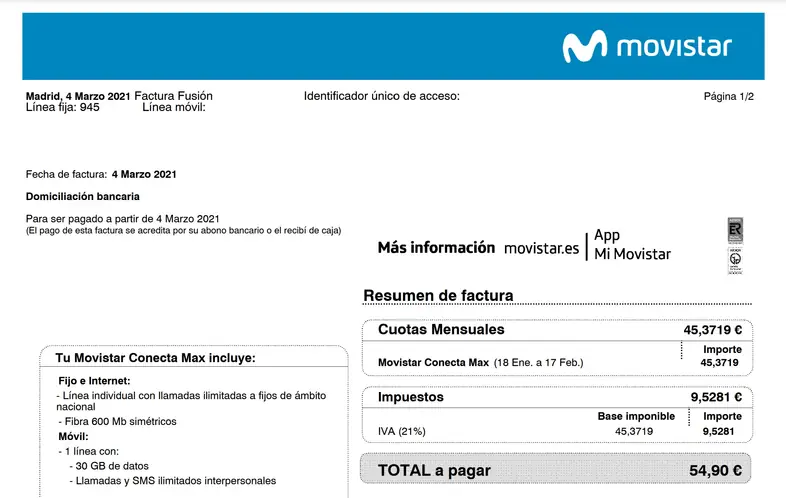Select the 'Fijo e Internet:' subheading
Viewport: 786px width, 498px height.
coord(94,381)
